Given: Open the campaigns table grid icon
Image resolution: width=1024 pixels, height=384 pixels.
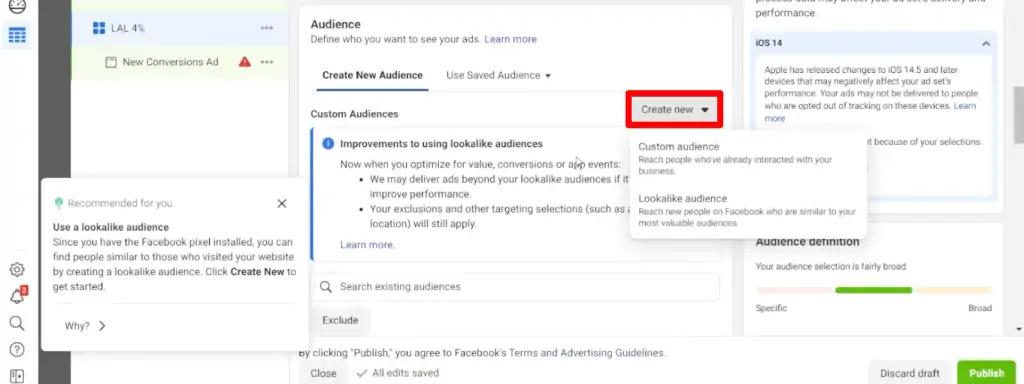Looking at the screenshot, I should pyautogui.click(x=17, y=35).
